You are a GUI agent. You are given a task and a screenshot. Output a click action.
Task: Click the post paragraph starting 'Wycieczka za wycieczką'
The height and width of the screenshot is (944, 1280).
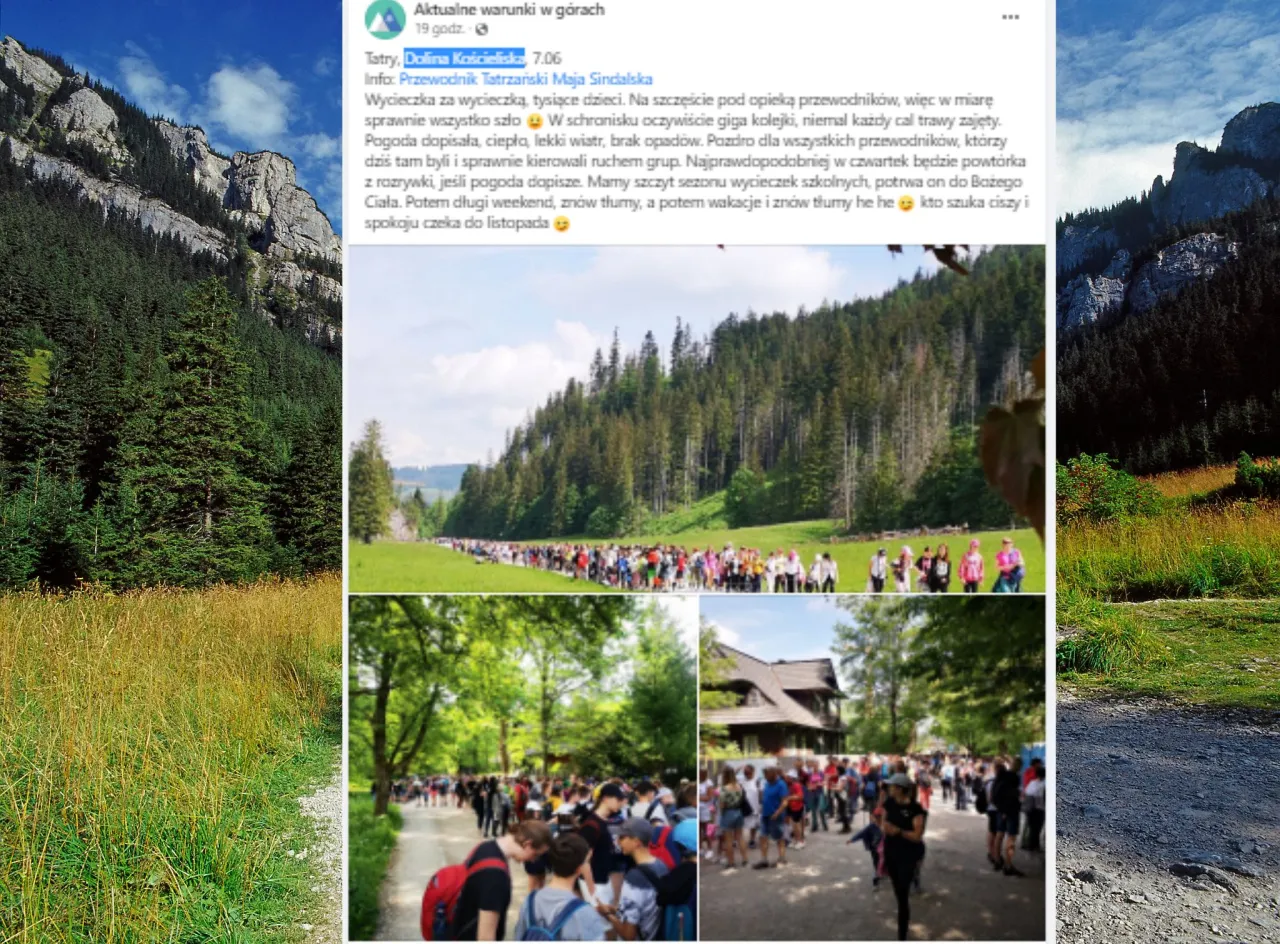(x=697, y=162)
